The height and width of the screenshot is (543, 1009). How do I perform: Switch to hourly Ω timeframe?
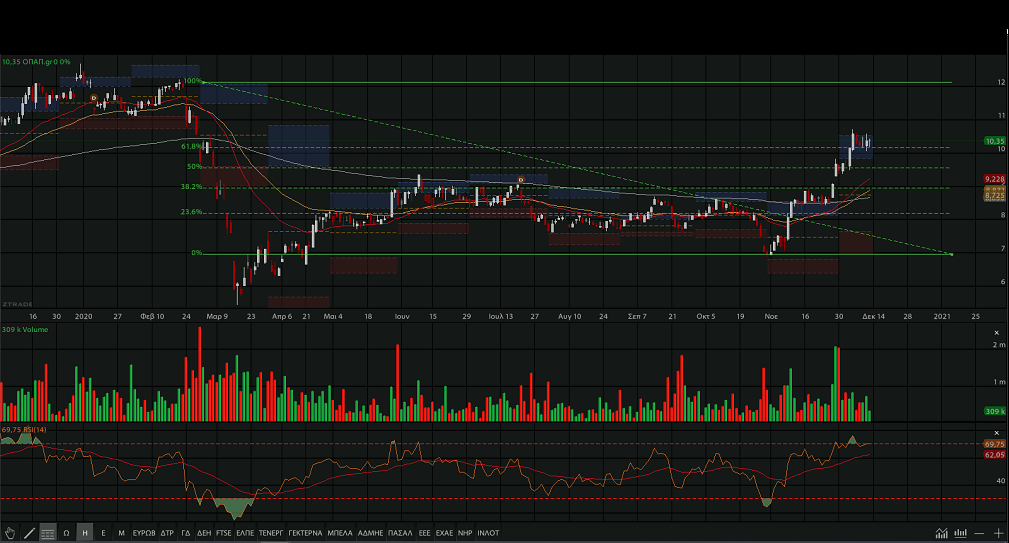(67, 533)
